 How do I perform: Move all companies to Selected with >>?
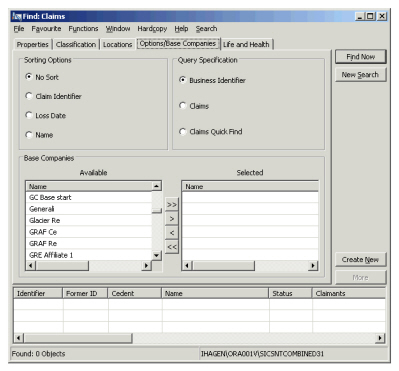172,204
